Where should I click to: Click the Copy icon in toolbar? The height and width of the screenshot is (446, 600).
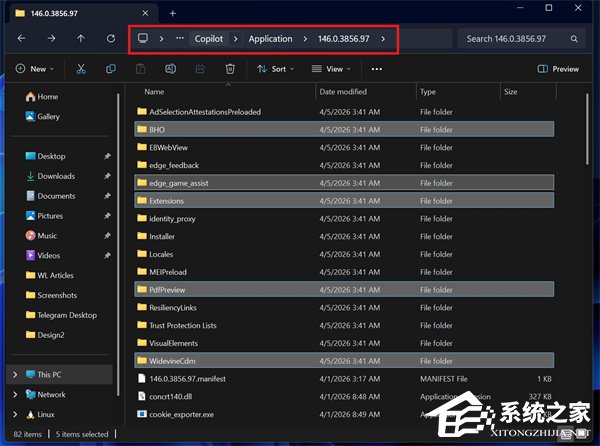pyautogui.click(x=111, y=69)
